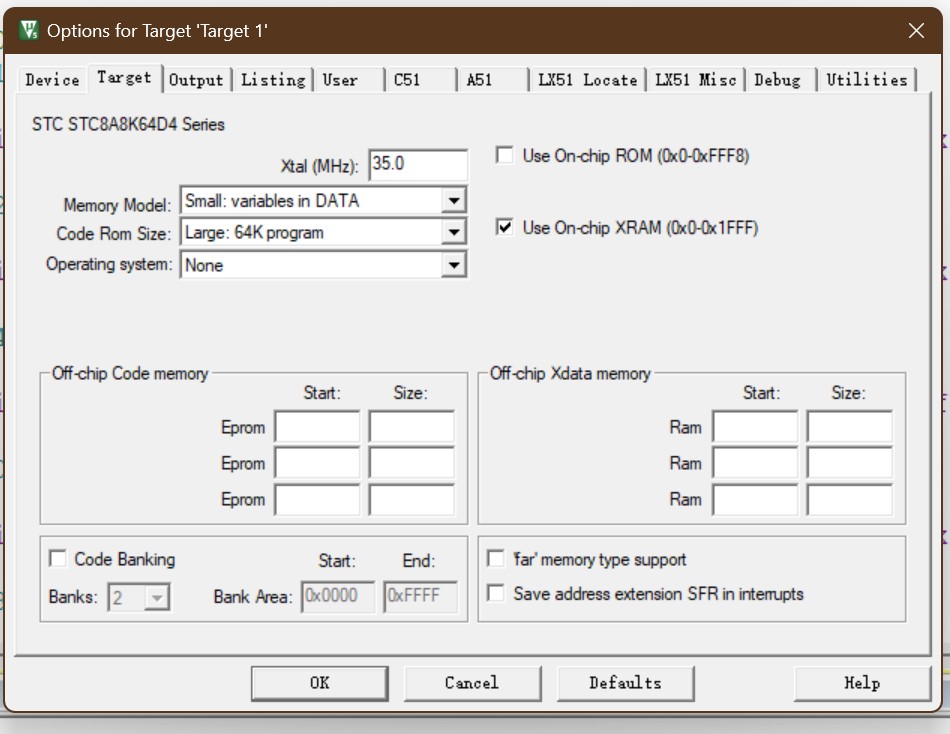Viewport: 950px width, 734px height.
Task: Open the Utilities tab
Action: pyautogui.click(x=866, y=80)
